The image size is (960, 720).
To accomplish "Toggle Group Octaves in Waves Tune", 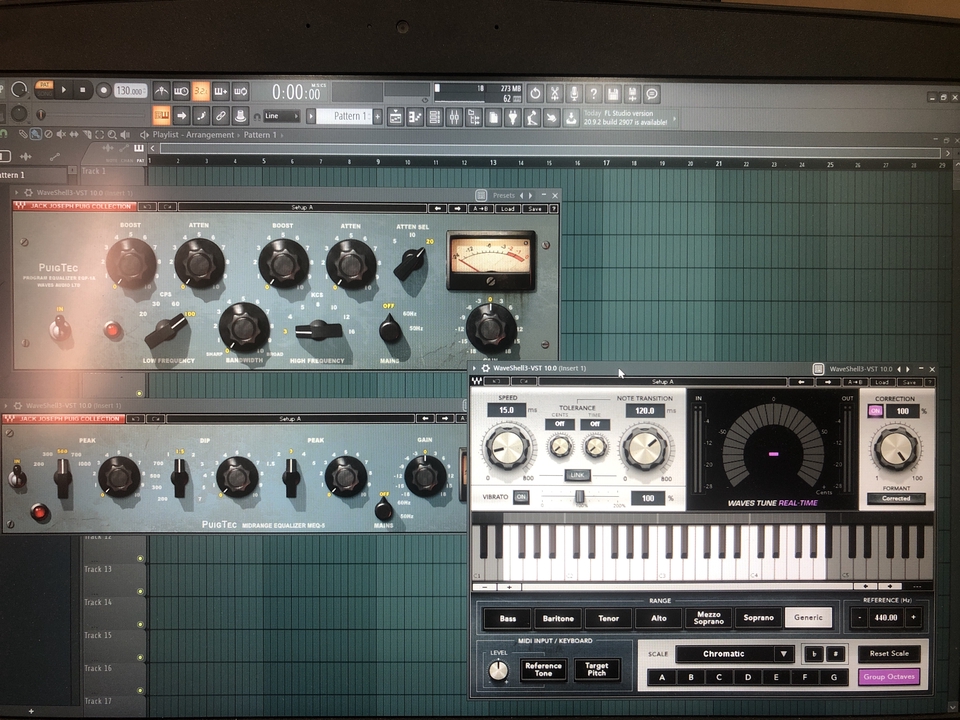I will 889,677.
